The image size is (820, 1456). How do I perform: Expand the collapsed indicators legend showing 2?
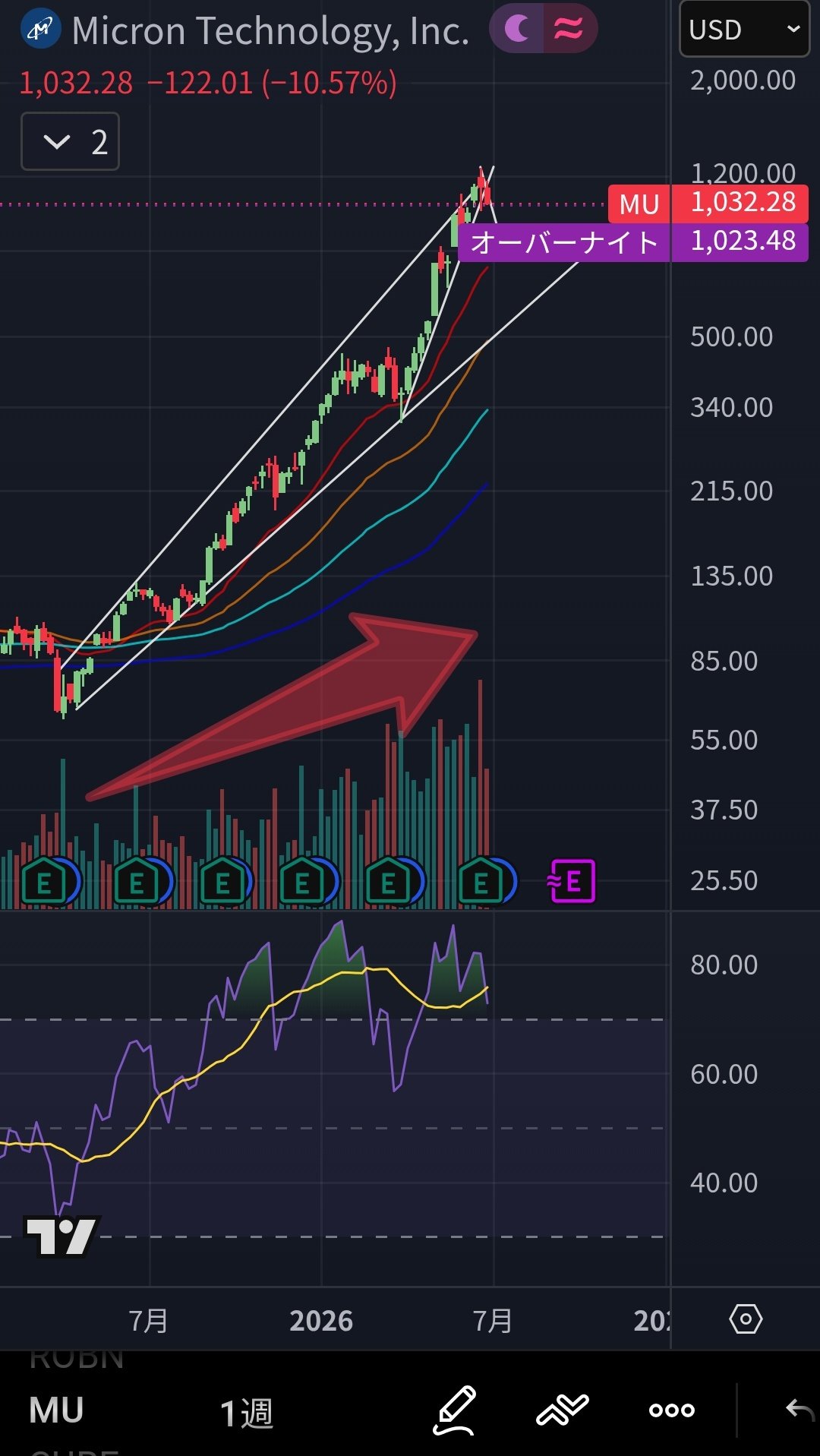click(x=70, y=141)
